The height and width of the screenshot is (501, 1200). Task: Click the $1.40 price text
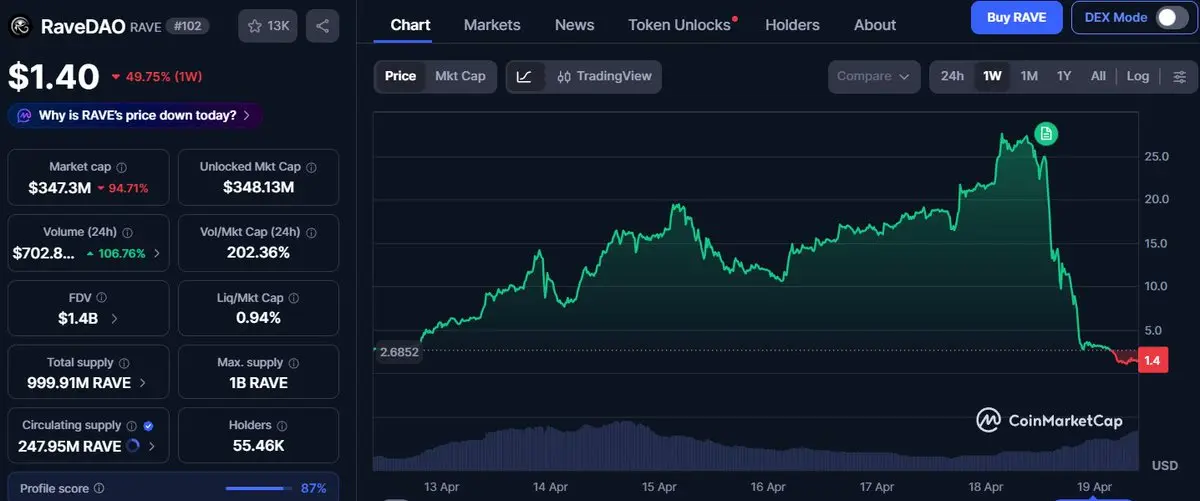pyautogui.click(x=54, y=77)
